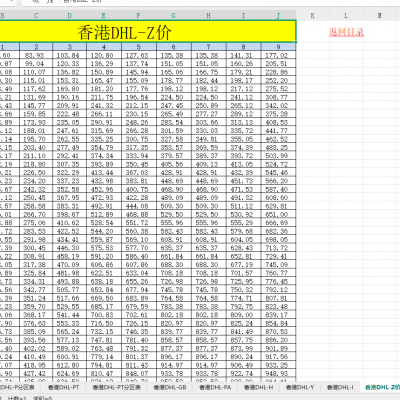The image size is (400, 400).
Task: Select the cell containing 141.31
Action: click(x=244, y=55)
